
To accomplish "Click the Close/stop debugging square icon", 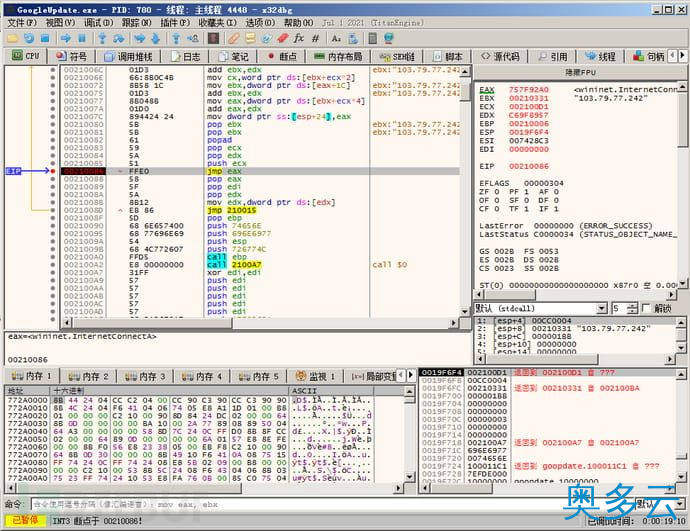I will click(x=44, y=38).
